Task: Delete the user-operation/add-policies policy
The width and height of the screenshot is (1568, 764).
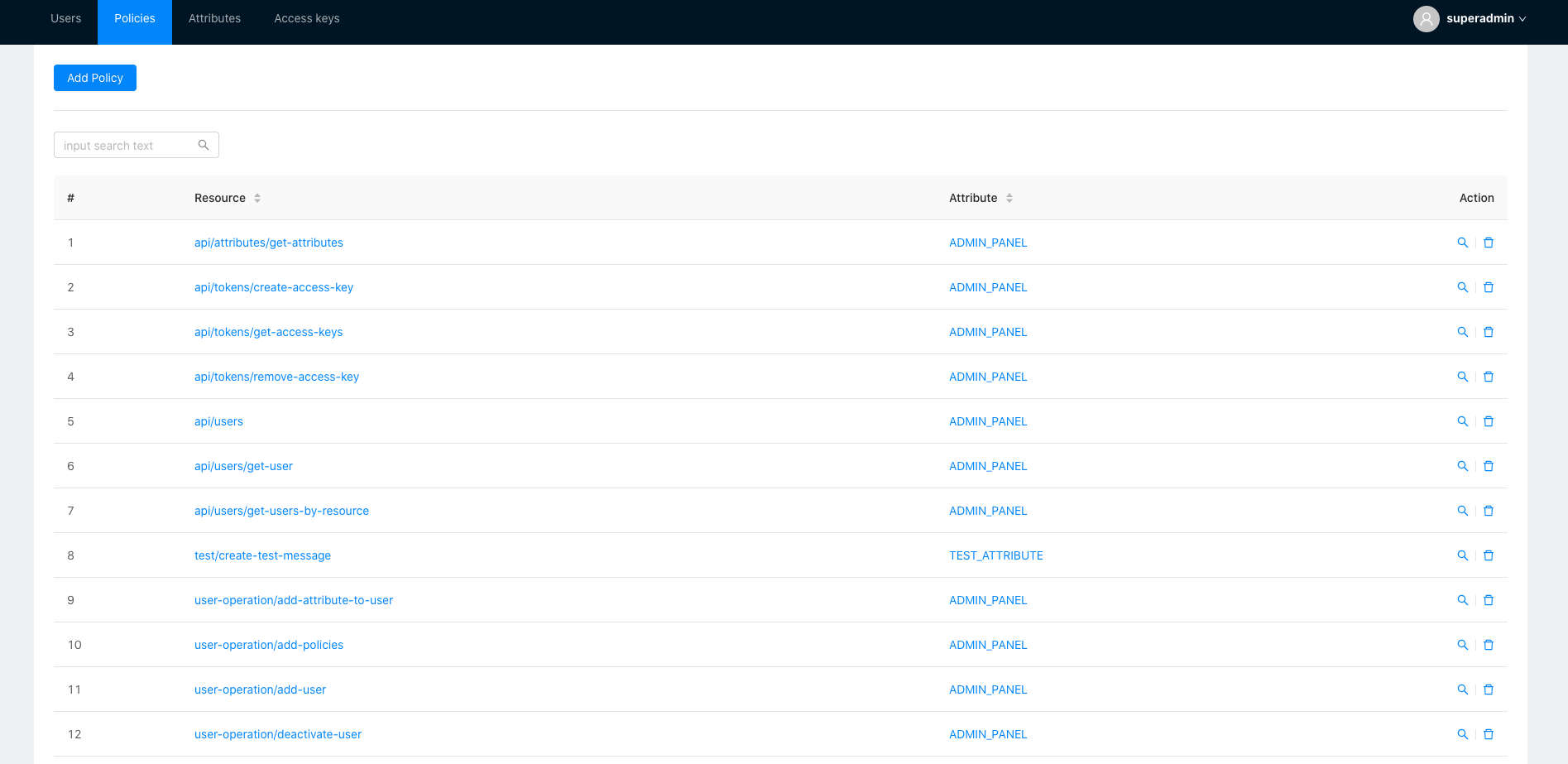Action: 1489,645
